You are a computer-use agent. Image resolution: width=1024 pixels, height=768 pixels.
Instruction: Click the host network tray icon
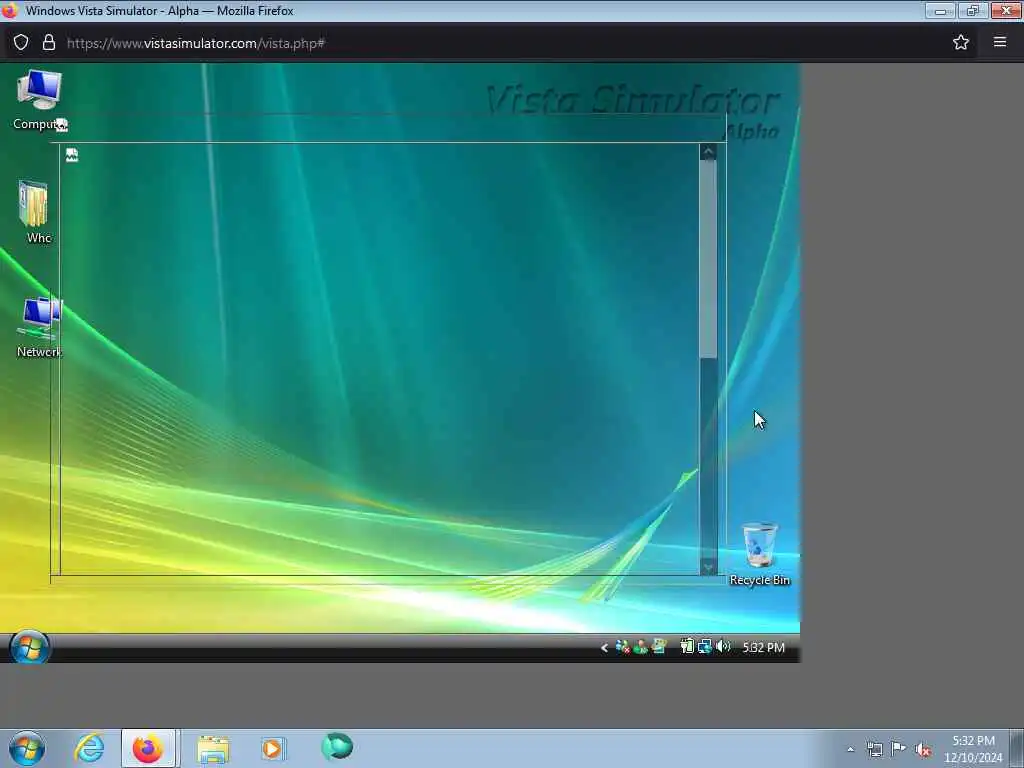874,749
